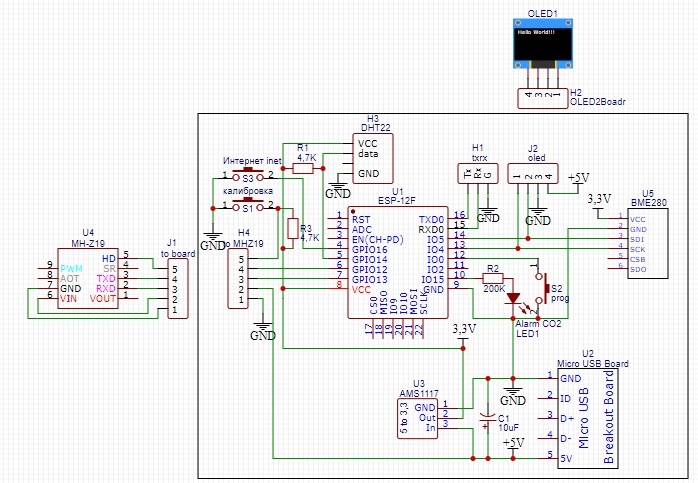Select the H3 DHT22 connector box
The height and width of the screenshot is (483, 698).
pos(373,158)
